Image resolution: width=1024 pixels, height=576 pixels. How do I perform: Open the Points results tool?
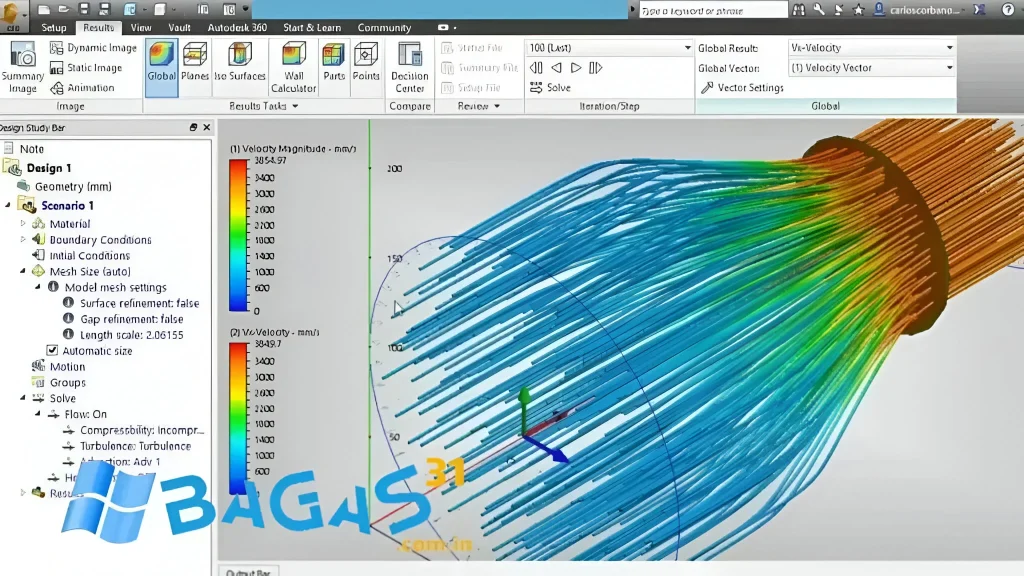tap(366, 62)
